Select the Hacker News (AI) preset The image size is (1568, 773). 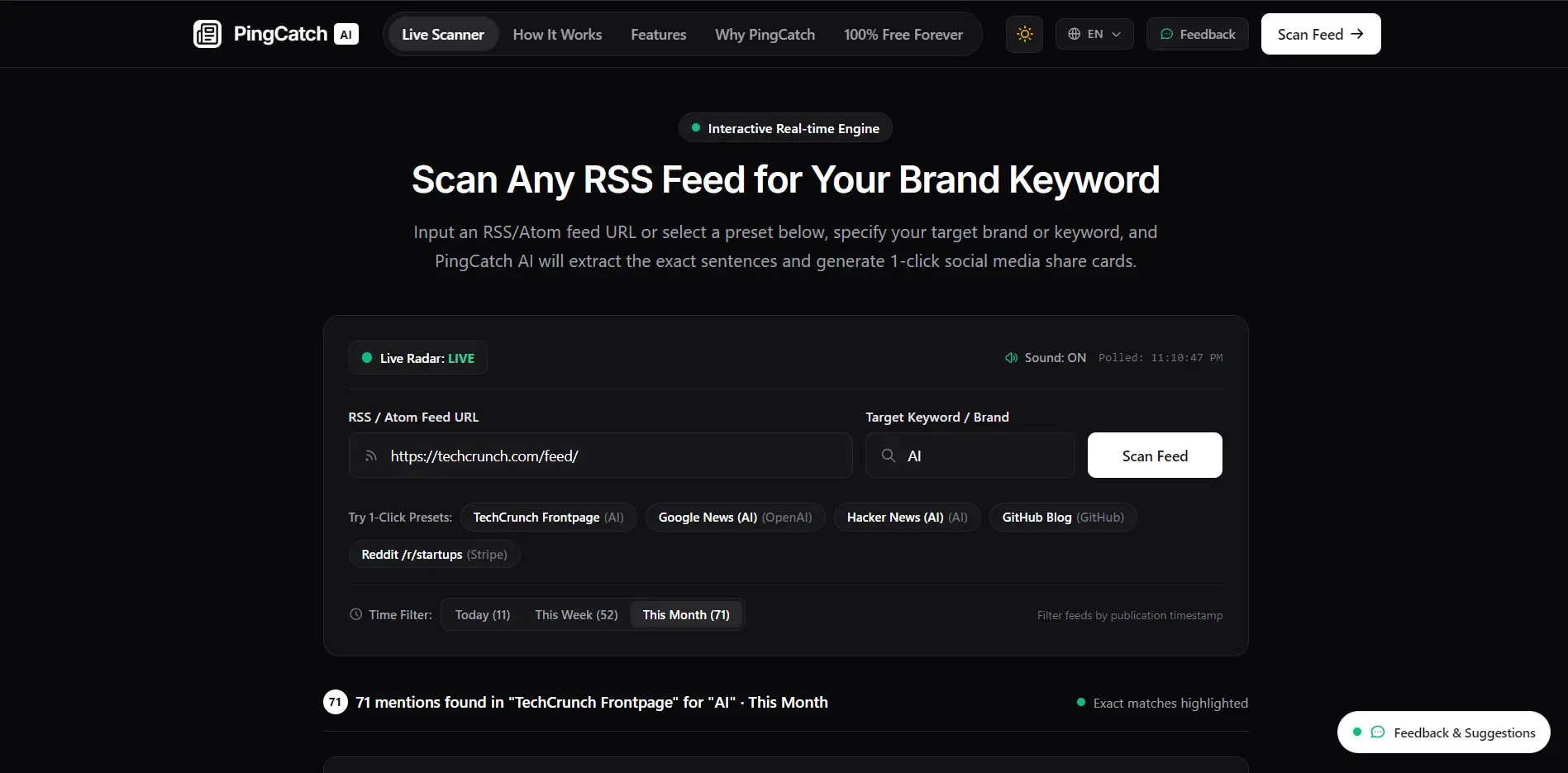click(x=908, y=518)
